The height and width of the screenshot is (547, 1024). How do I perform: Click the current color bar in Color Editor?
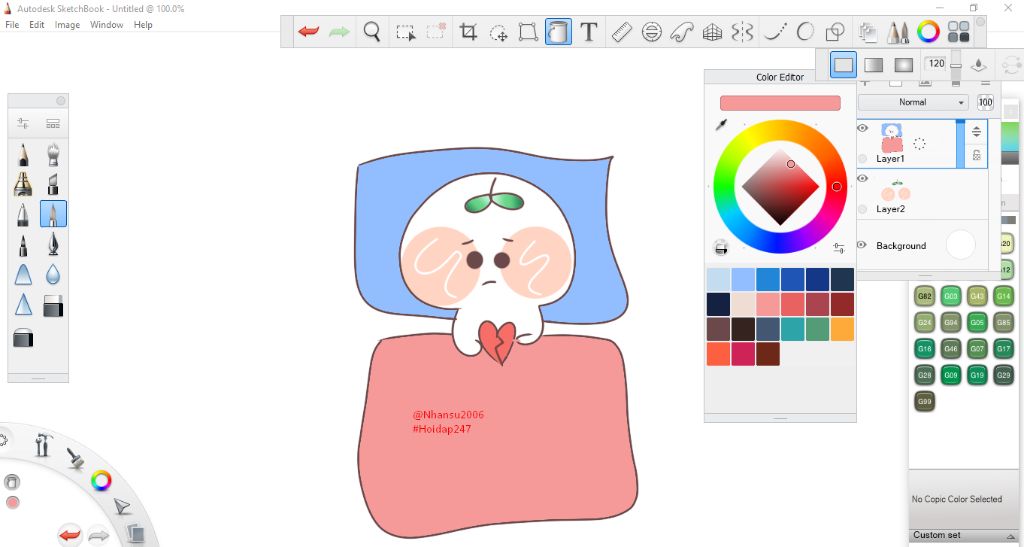tap(780, 103)
